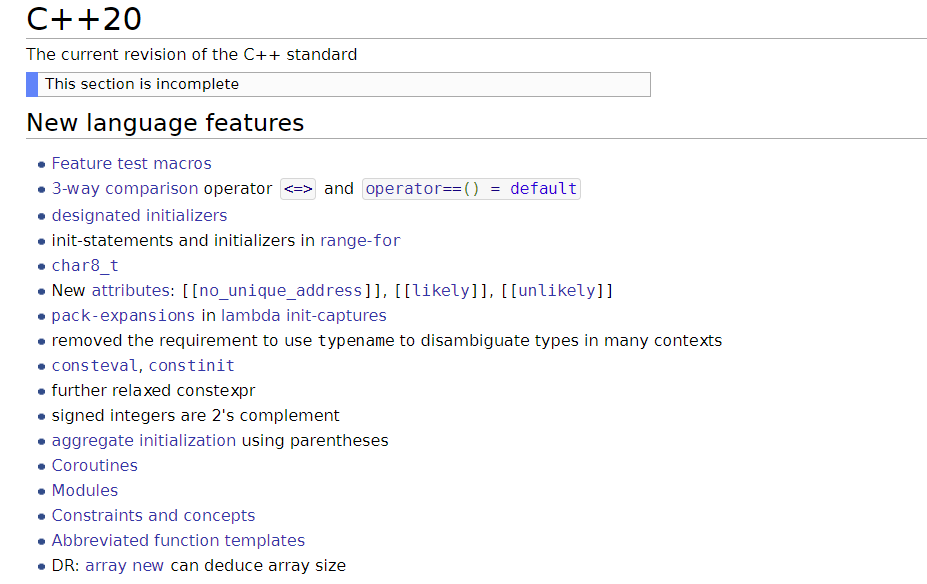927x584 pixels.
Task: Open the unlikely attribute link
Action: [x=557, y=291]
